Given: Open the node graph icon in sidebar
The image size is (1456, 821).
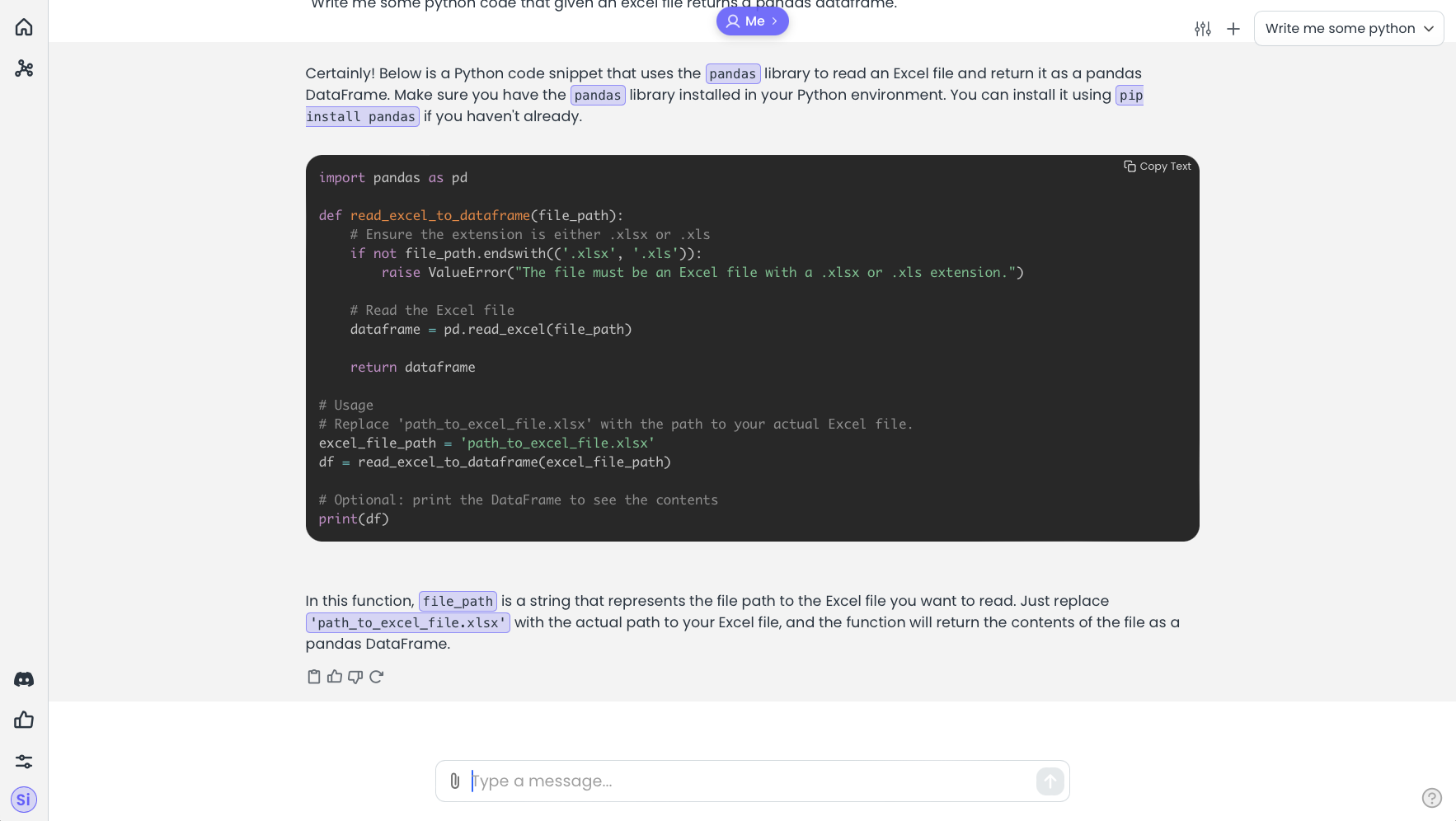Looking at the screenshot, I should click(x=24, y=68).
